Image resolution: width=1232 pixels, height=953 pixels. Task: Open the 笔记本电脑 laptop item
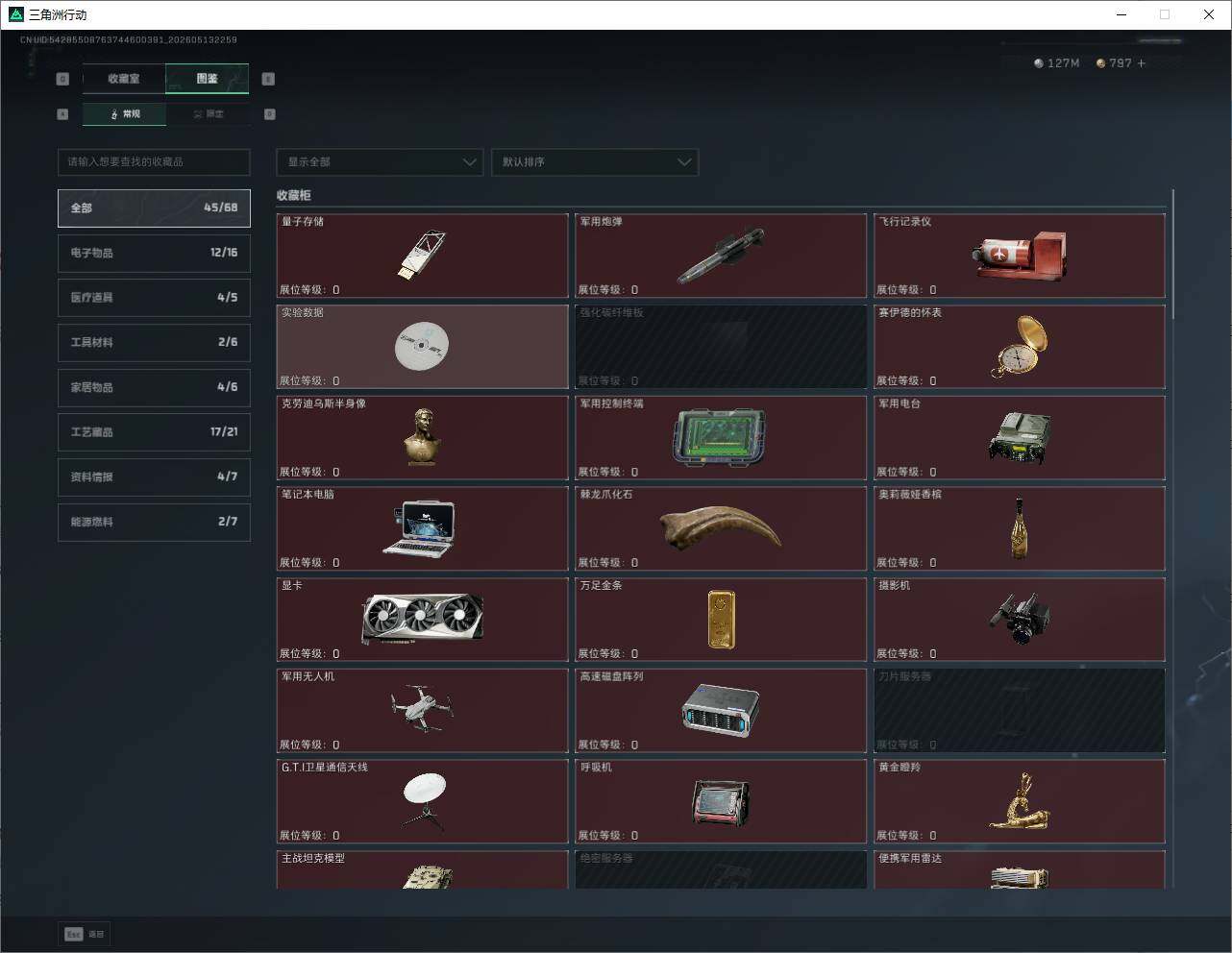pyautogui.click(x=423, y=528)
